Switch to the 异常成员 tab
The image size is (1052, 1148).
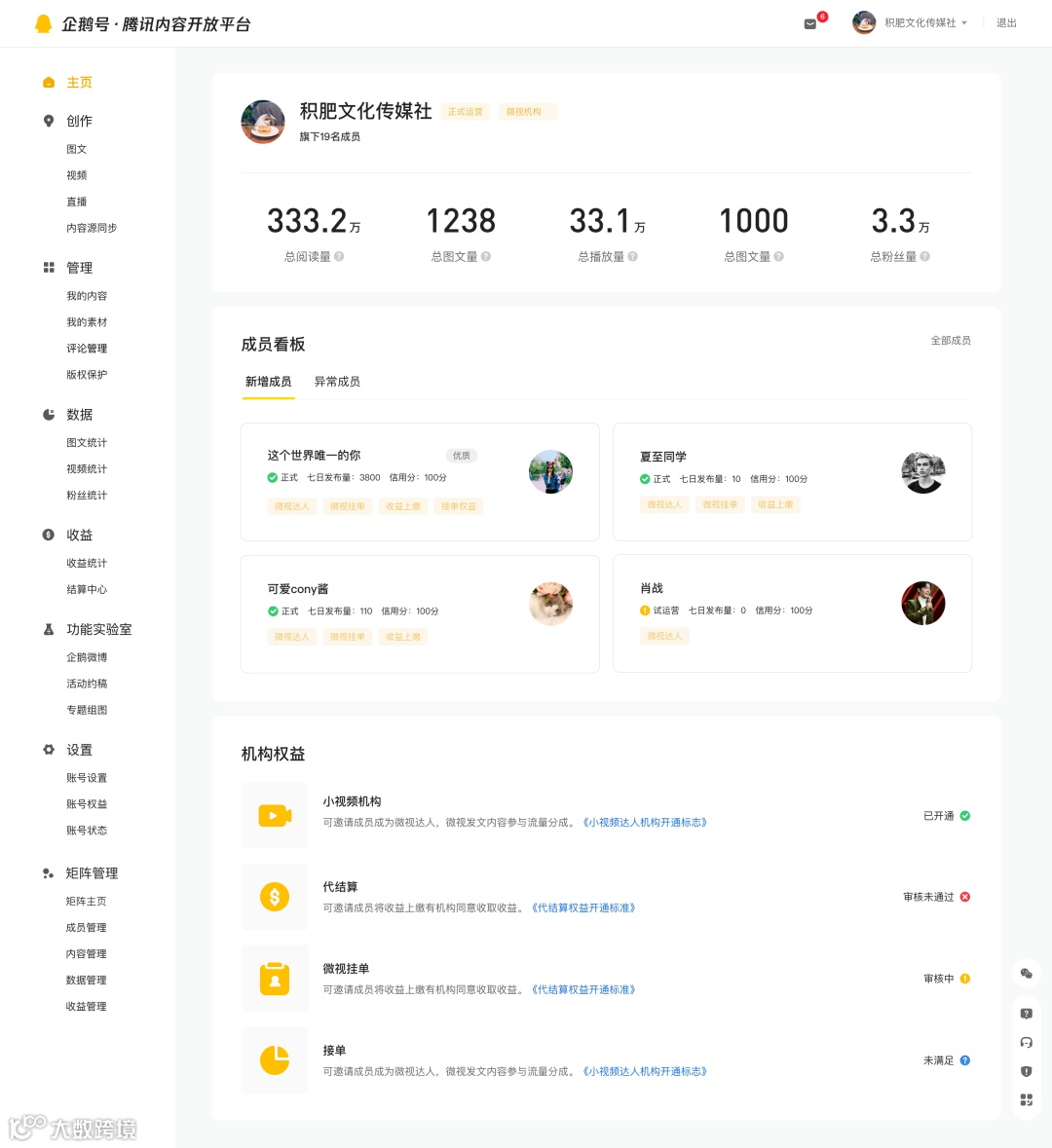click(x=337, y=382)
